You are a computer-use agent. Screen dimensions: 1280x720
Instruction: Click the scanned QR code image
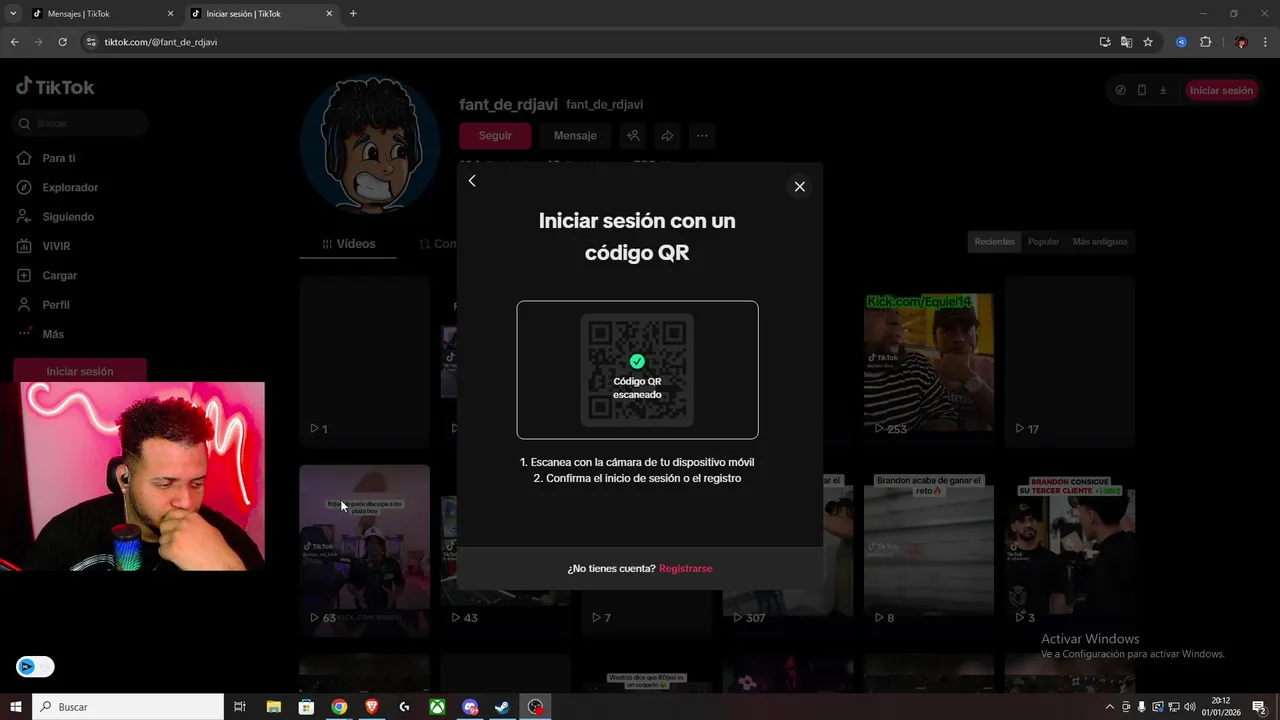click(x=637, y=370)
